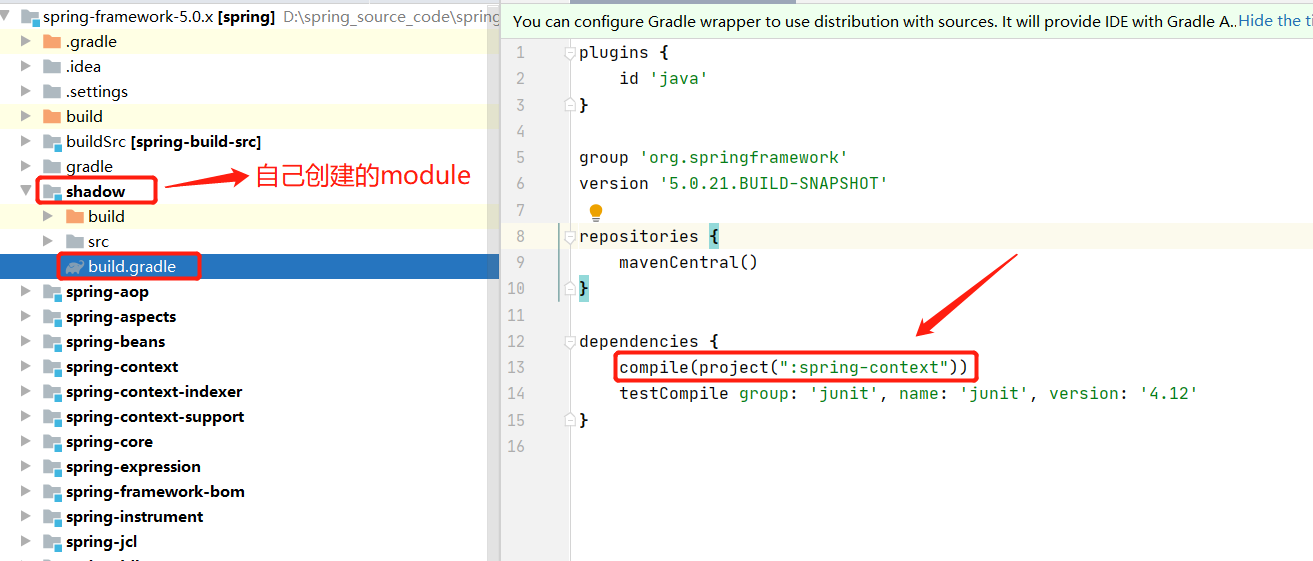Viewport: 1313px width, 561px height.
Task: Expand the spring-context module arrow
Action: [x=26, y=367]
